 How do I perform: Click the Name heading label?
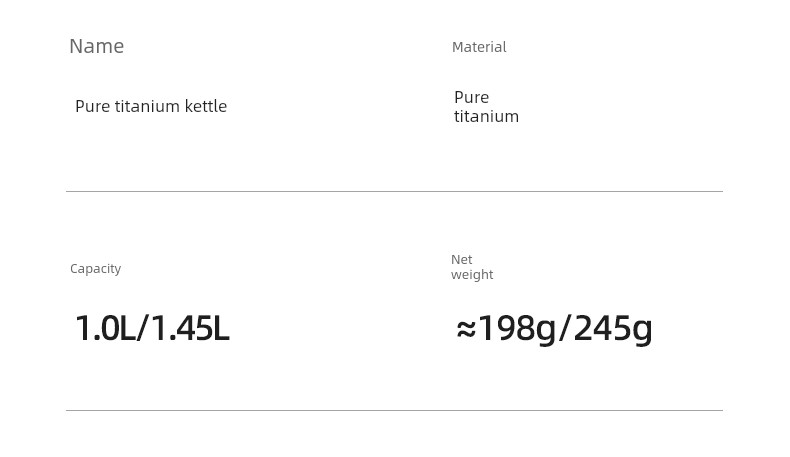[97, 46]
